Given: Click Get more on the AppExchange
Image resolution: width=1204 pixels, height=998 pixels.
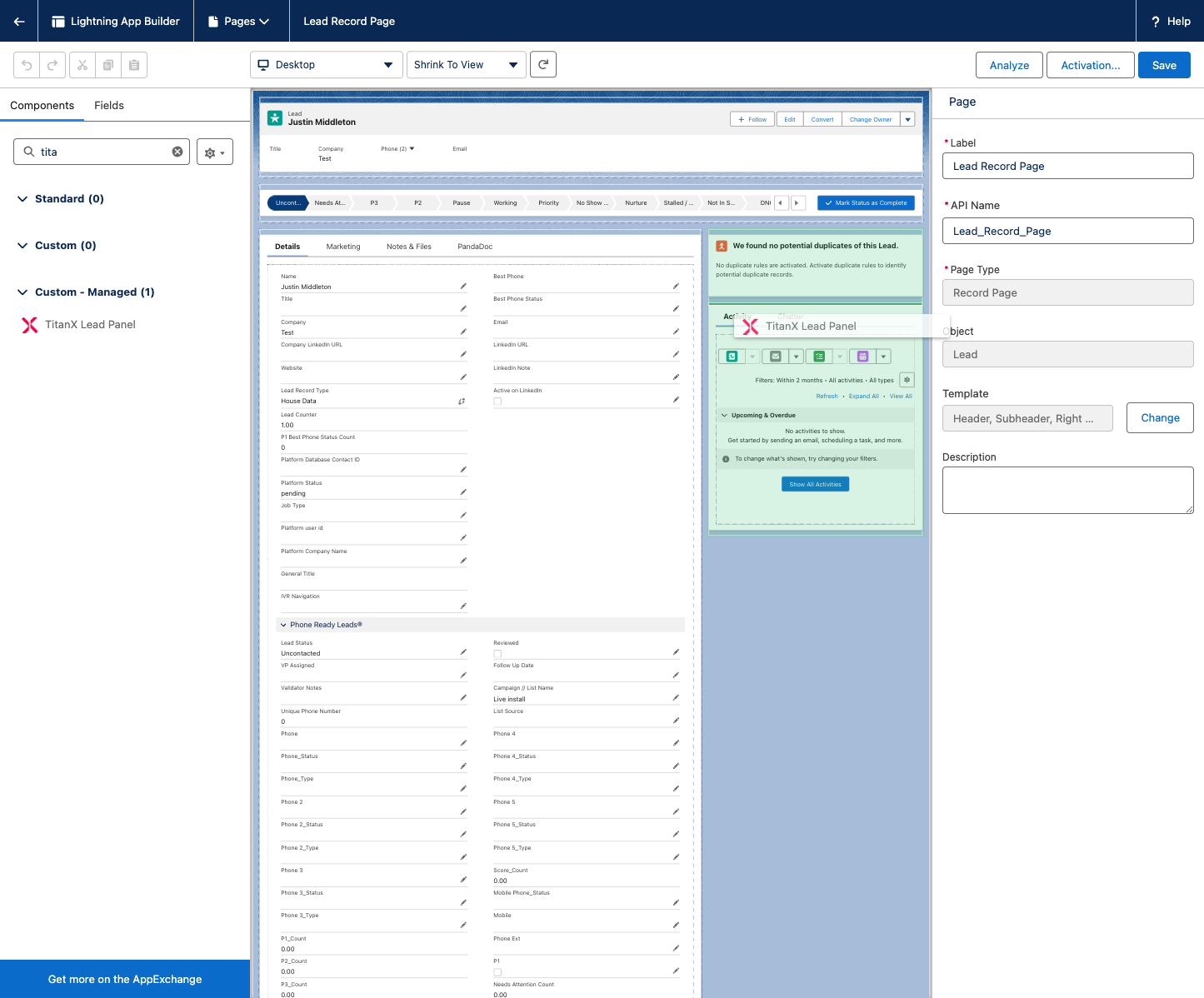Looking at the screenshot, I should 125,979.
